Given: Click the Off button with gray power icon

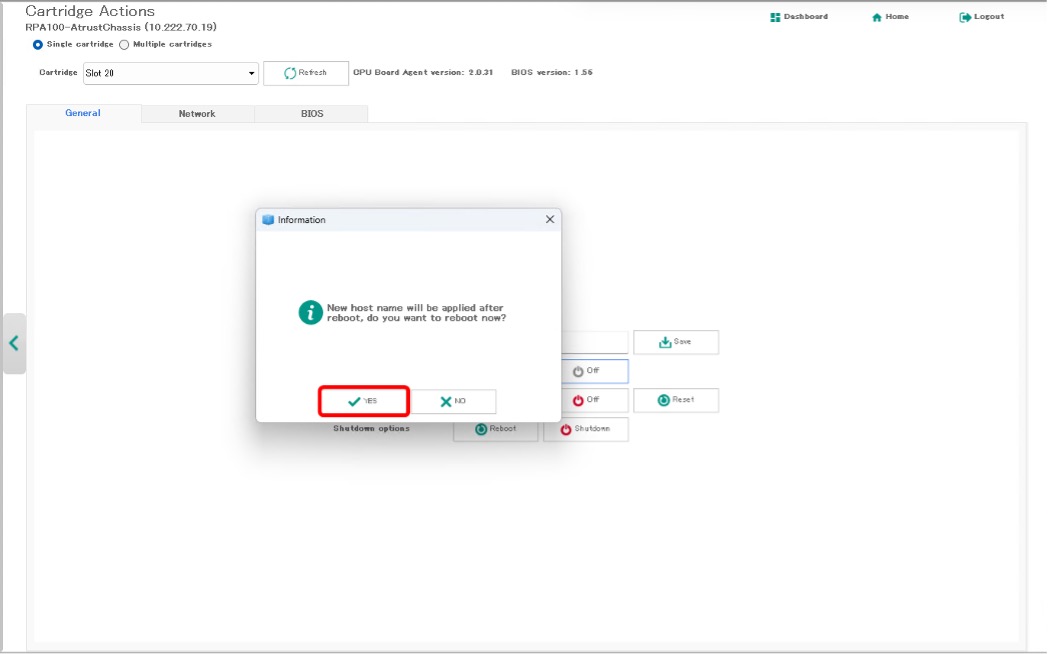Looking at the screenshot, I should point(585,371).
